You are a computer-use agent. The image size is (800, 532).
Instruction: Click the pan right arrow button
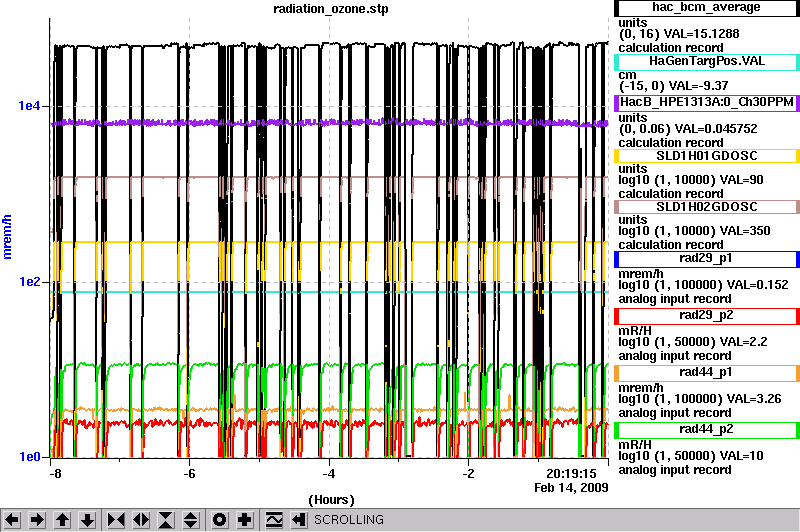pyautogui.click(x=37, y=520)
